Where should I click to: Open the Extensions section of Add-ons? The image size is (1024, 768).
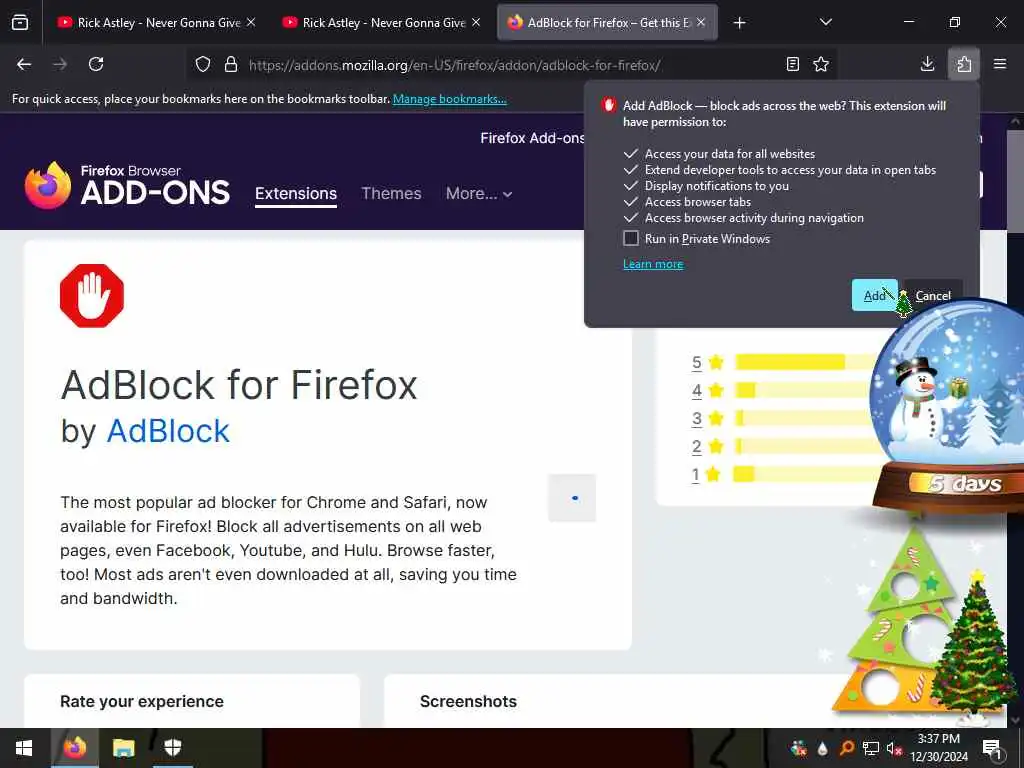point(296,193)
